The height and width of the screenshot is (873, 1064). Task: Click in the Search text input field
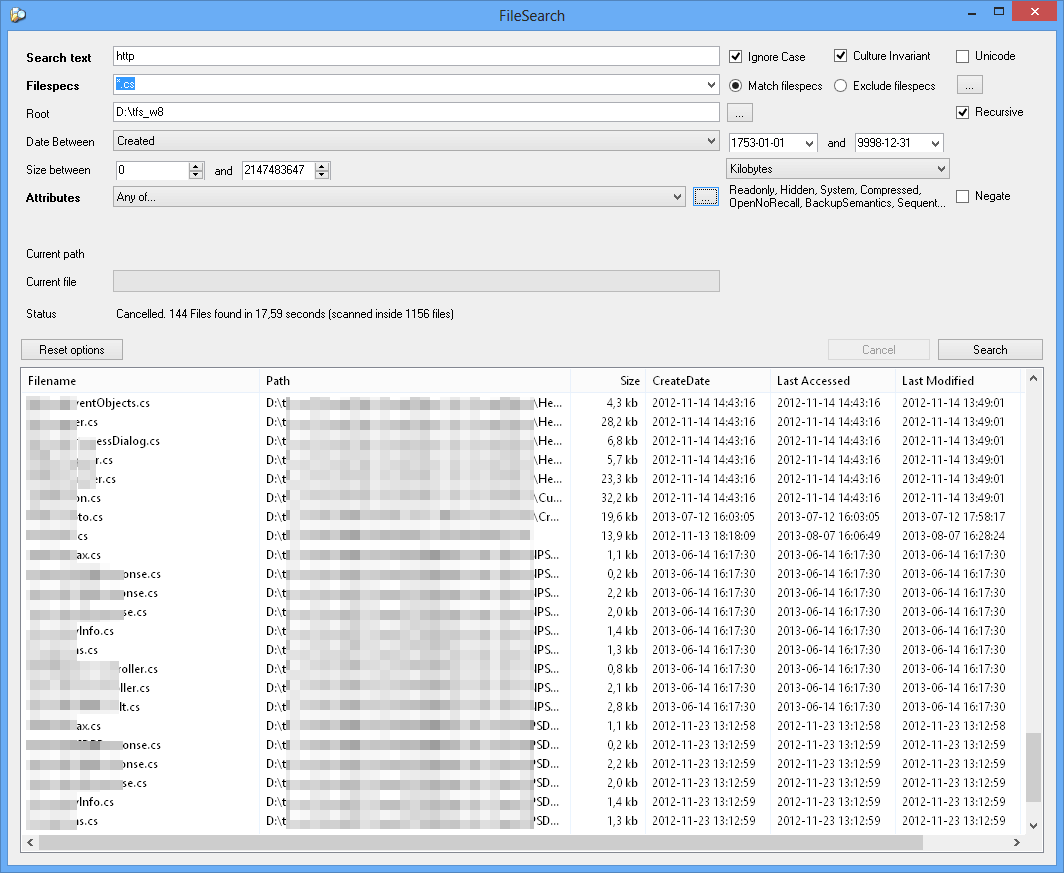[416, 56]
